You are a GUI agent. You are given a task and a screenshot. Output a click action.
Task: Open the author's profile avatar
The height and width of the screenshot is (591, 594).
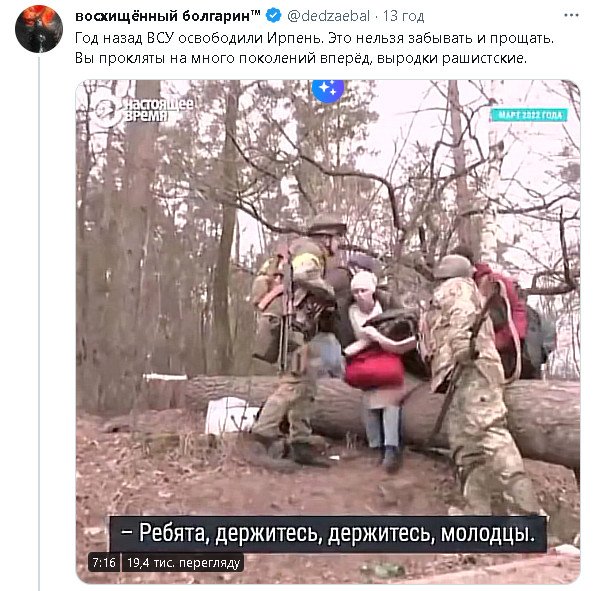(x=39, y=29)
